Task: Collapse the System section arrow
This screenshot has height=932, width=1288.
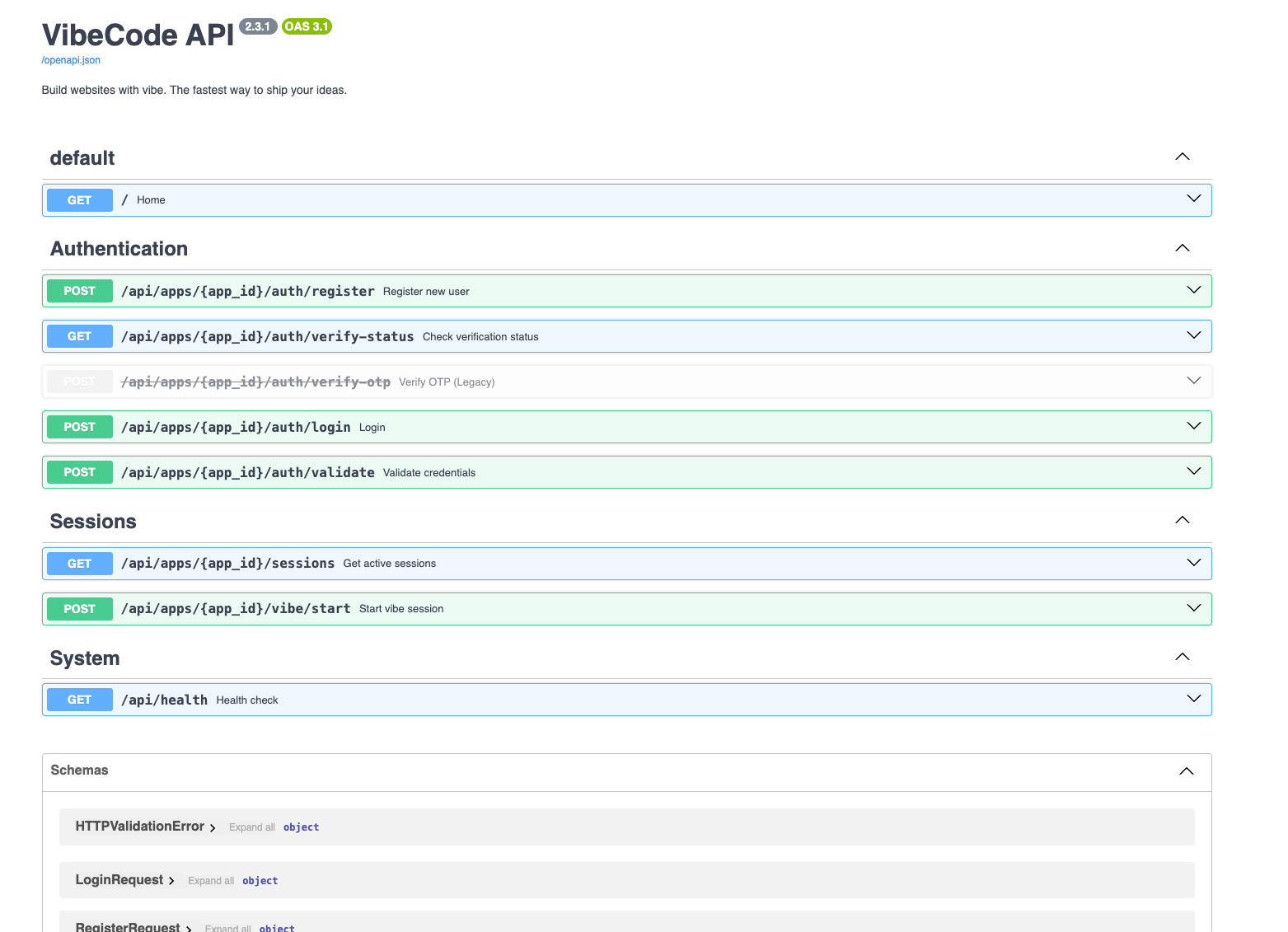Action: pos(1182,657)
